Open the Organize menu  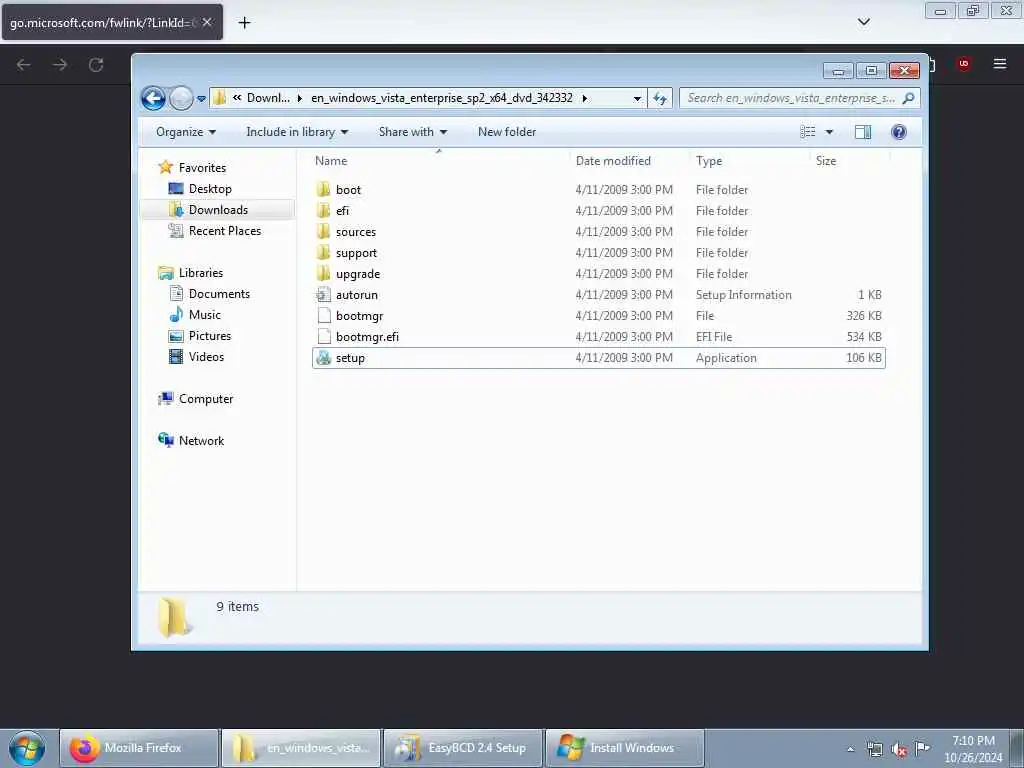185,132
